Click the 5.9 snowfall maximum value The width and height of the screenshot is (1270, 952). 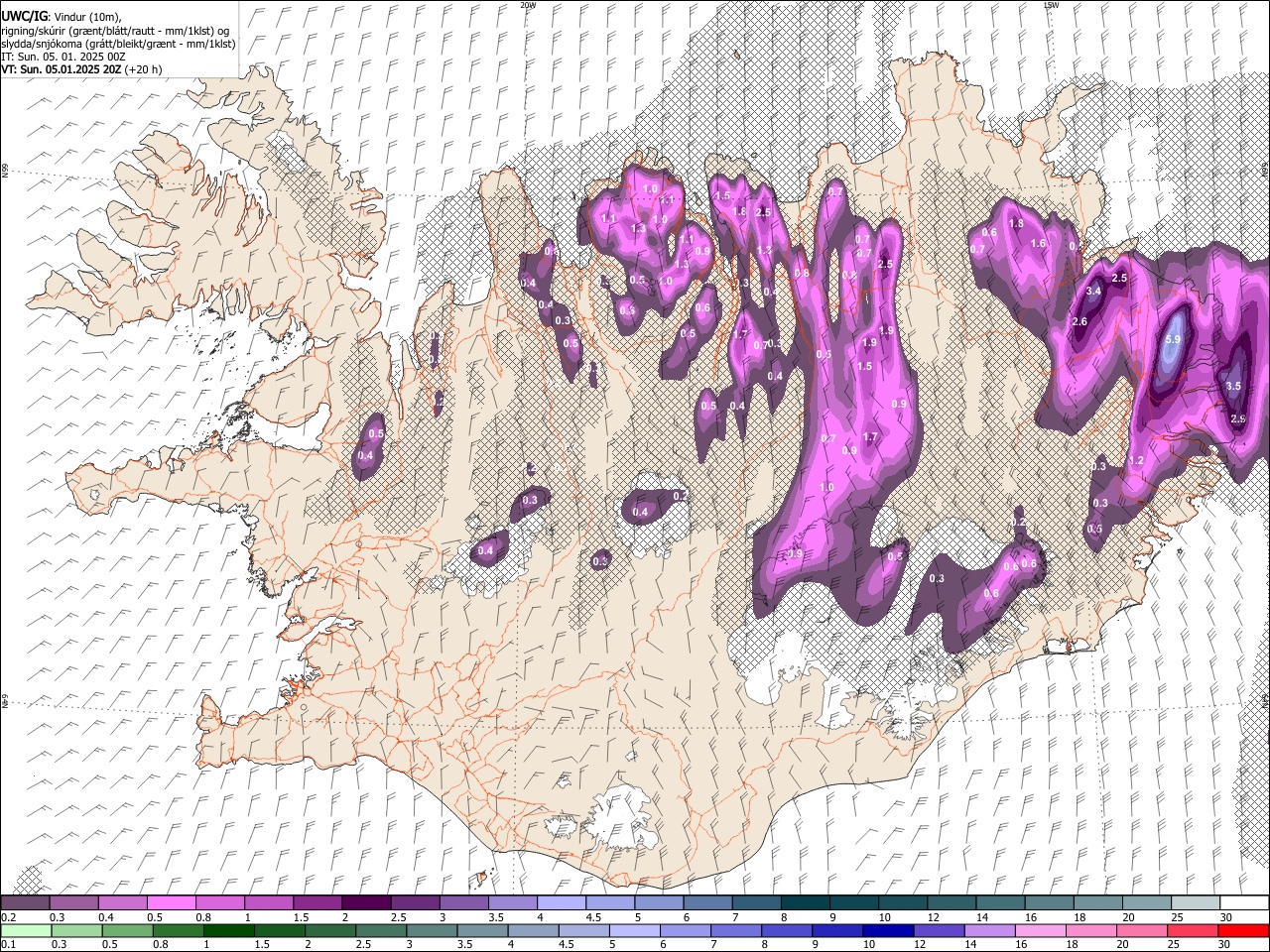[x=1173, y=339]
